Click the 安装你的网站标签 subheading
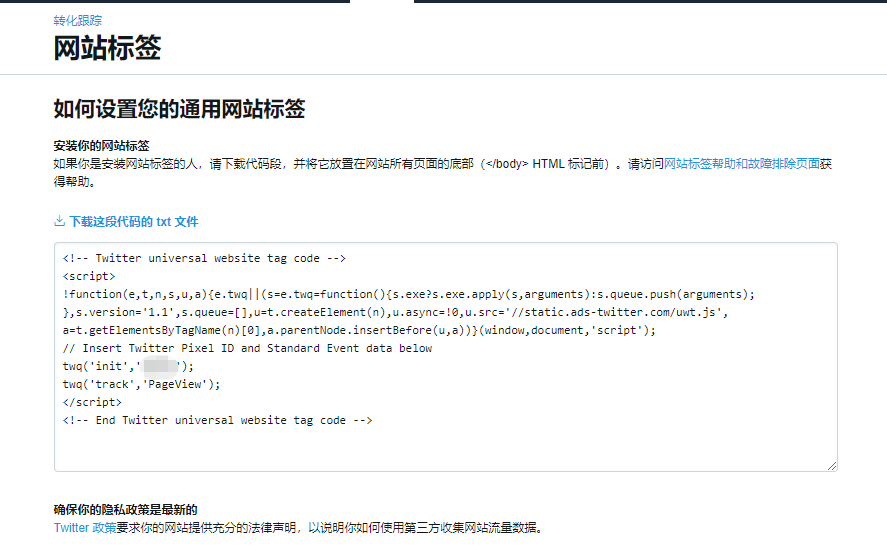 [101, 146]
